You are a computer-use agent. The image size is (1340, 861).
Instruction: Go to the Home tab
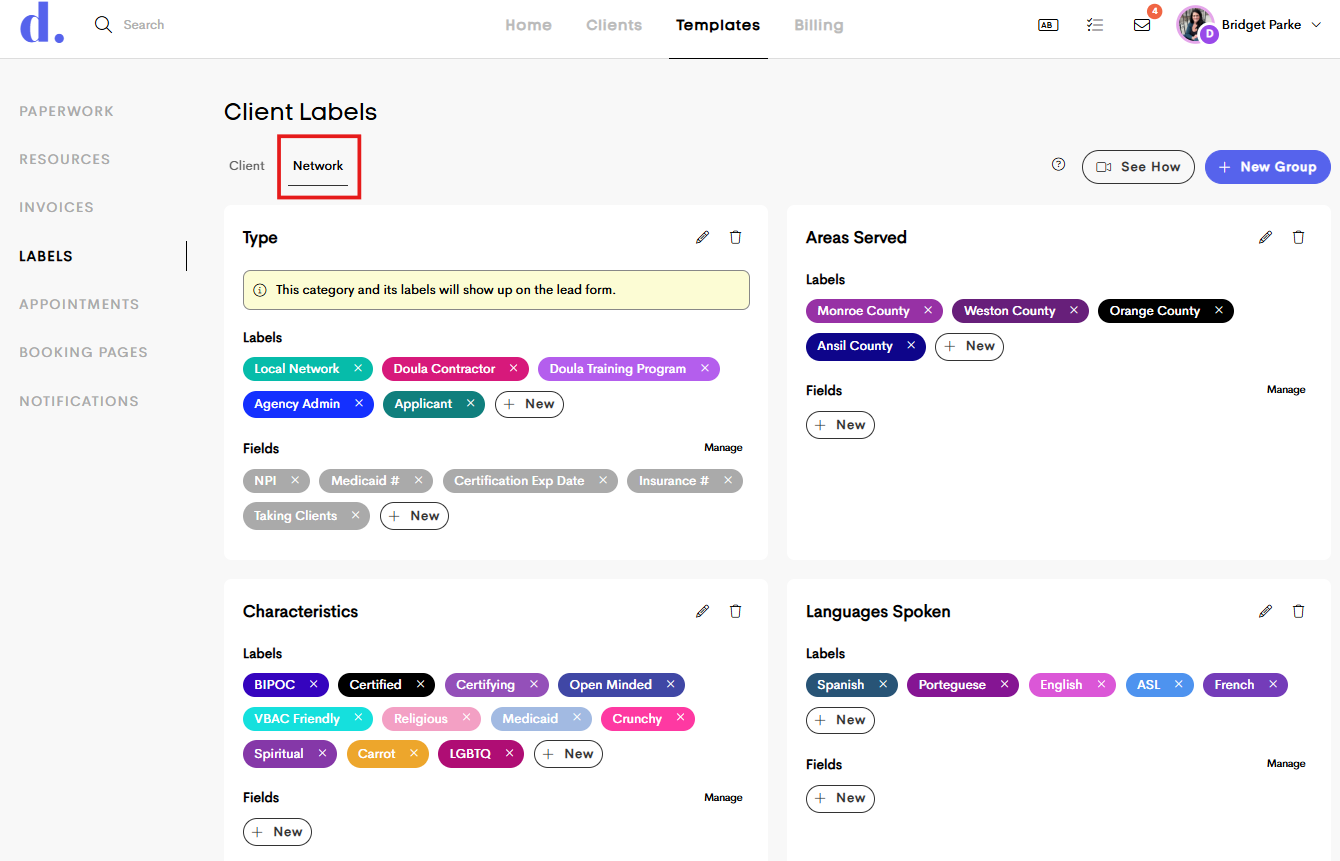point(528,25)
